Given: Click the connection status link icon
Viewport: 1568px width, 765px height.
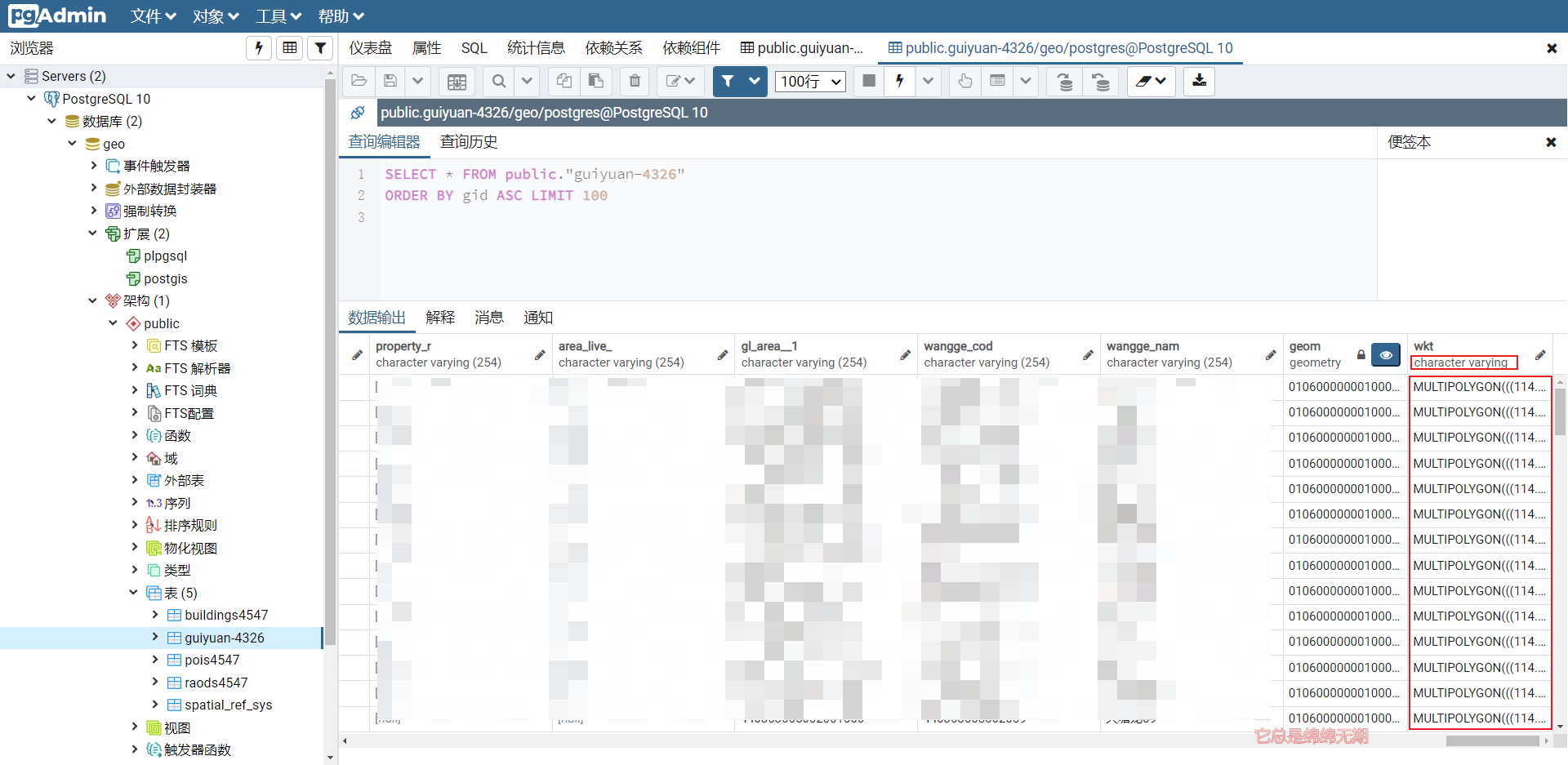Looking at the screenshot, I should pos(358,113).
